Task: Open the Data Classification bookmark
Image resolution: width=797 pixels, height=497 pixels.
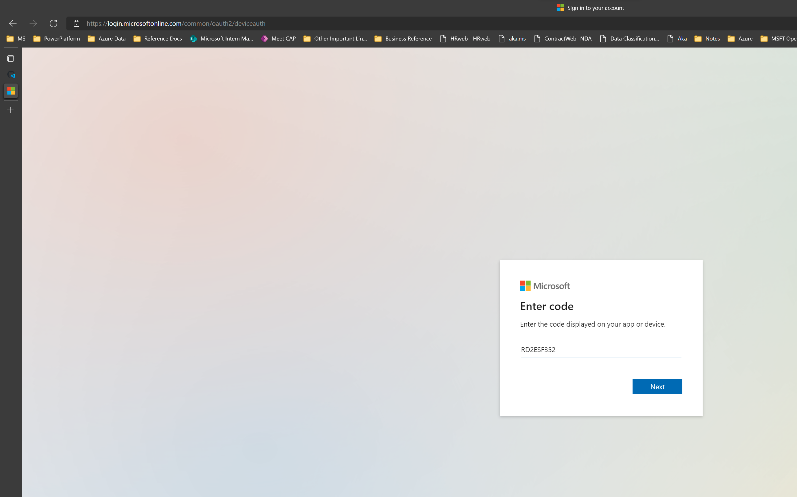Action: click(628, 39)
